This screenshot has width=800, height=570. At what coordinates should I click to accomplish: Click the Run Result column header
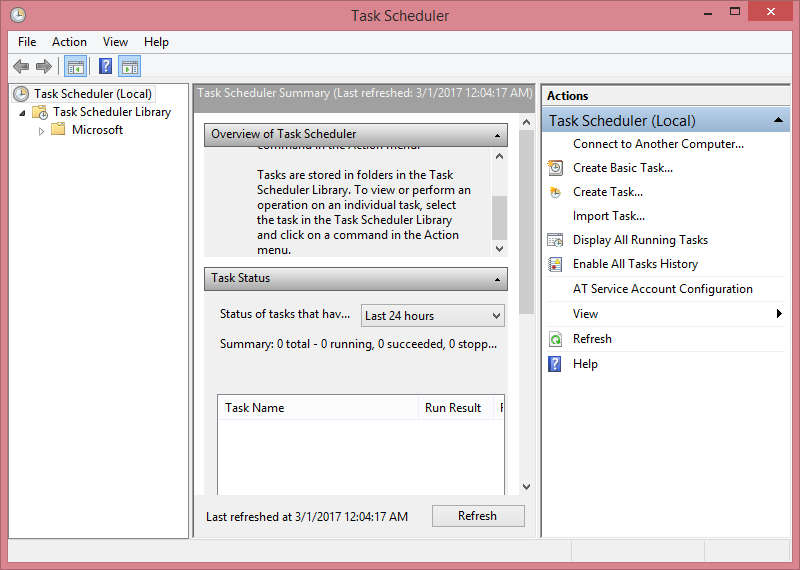click(x=456, y=408)
